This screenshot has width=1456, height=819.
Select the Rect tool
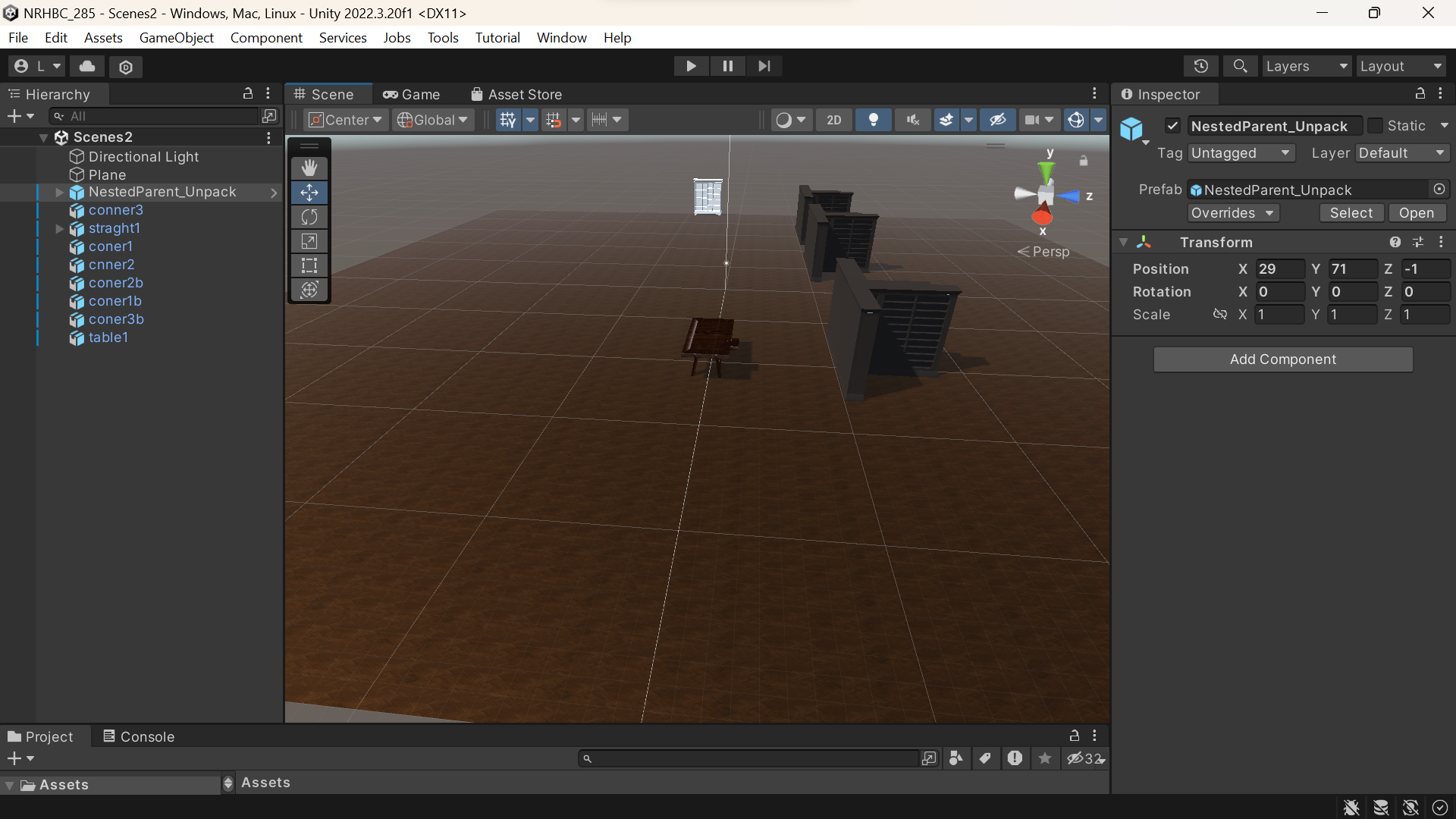pyautogui.click(x=309, y=265)
